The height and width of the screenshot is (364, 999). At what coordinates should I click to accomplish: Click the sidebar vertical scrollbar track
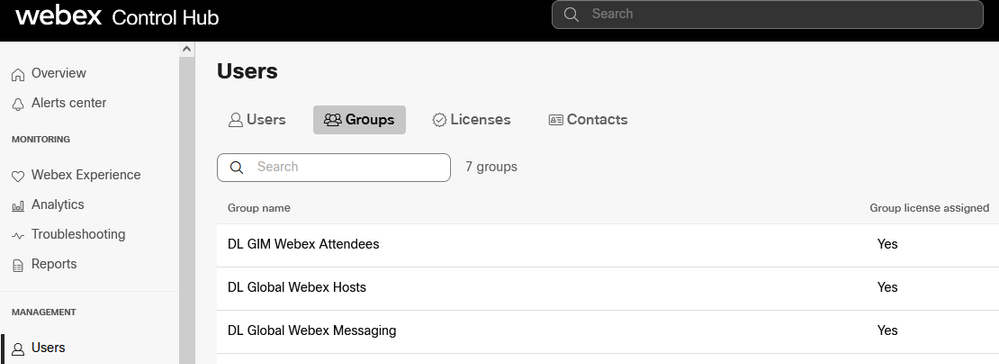click(x=187, y=210)
